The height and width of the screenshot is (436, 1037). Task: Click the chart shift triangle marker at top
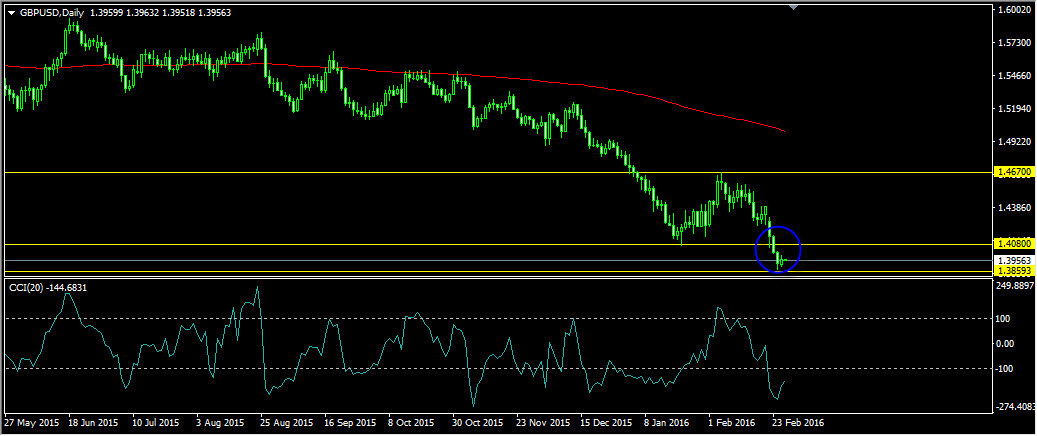click(x=794, y=7)
